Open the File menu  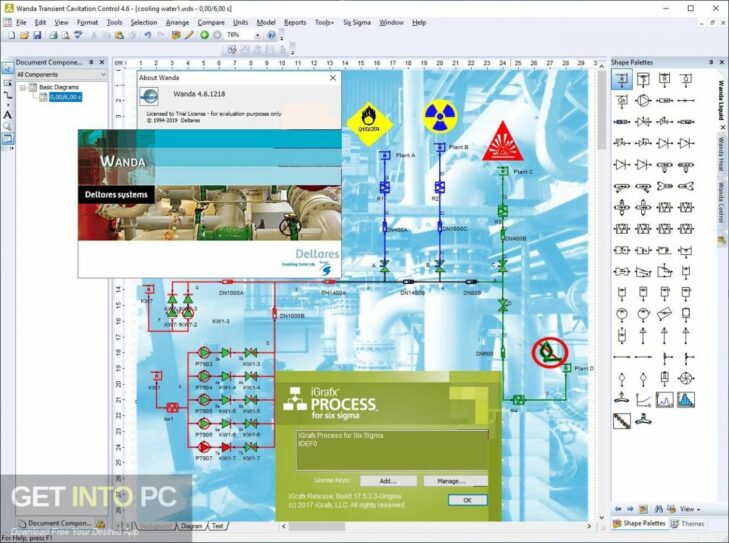coord(21,22)
